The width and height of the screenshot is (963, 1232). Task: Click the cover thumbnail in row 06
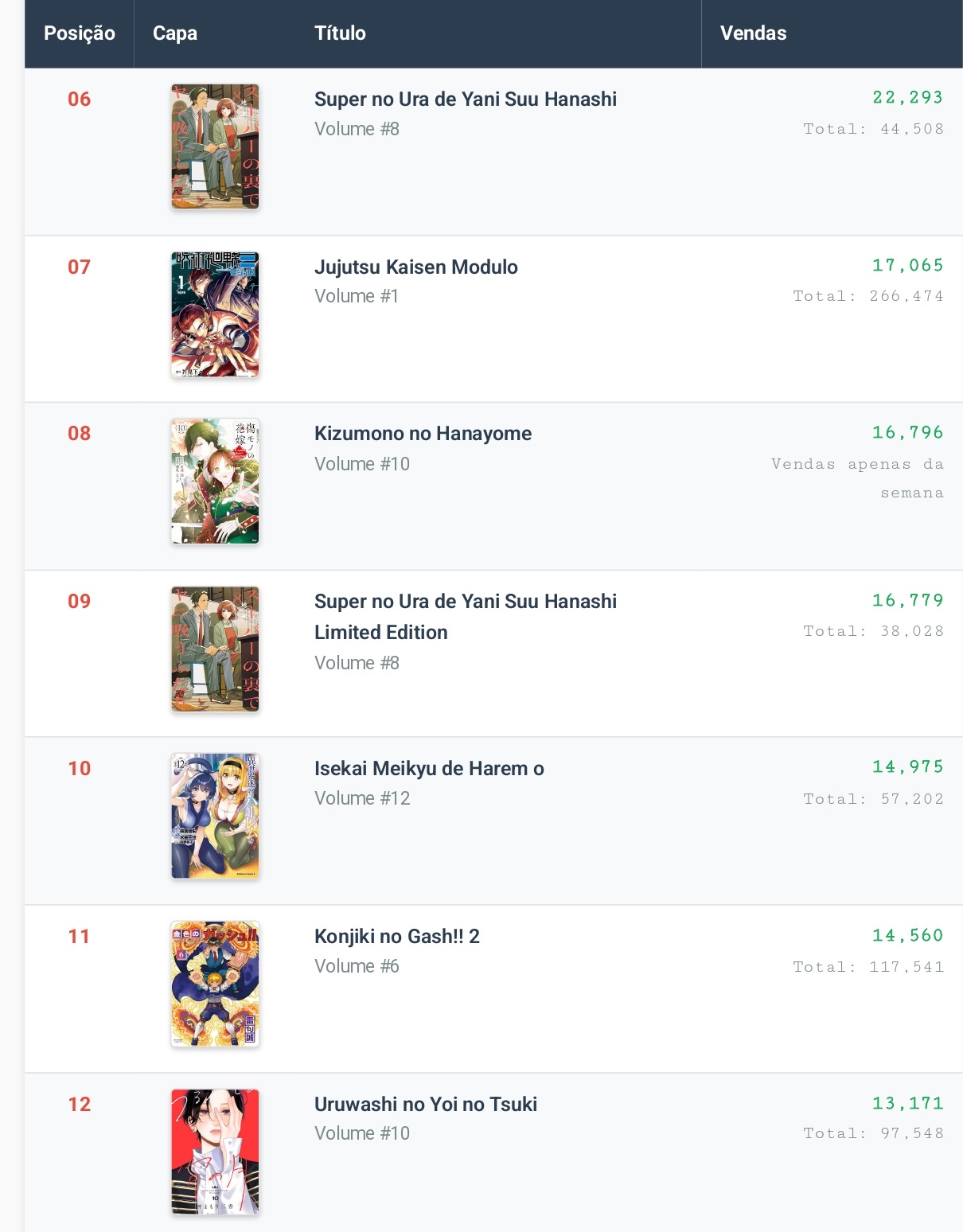(x=215, y=146)
